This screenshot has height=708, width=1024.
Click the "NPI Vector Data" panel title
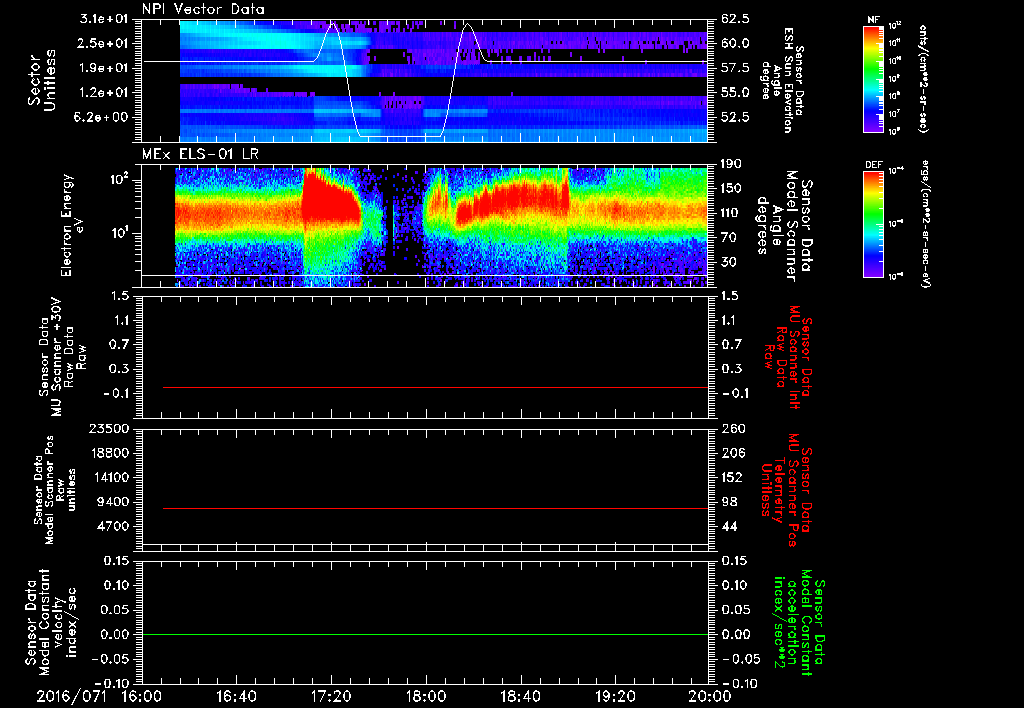(203, 9)
